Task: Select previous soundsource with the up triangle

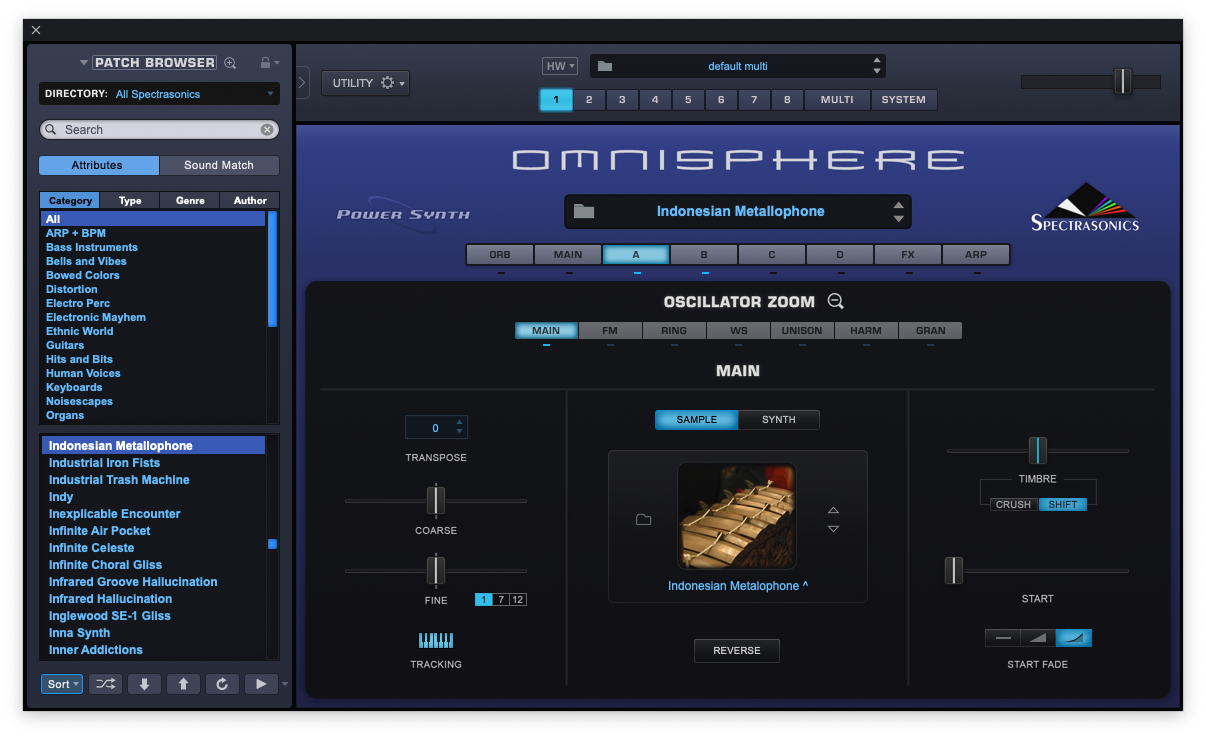Action: (x=833, y=511)
